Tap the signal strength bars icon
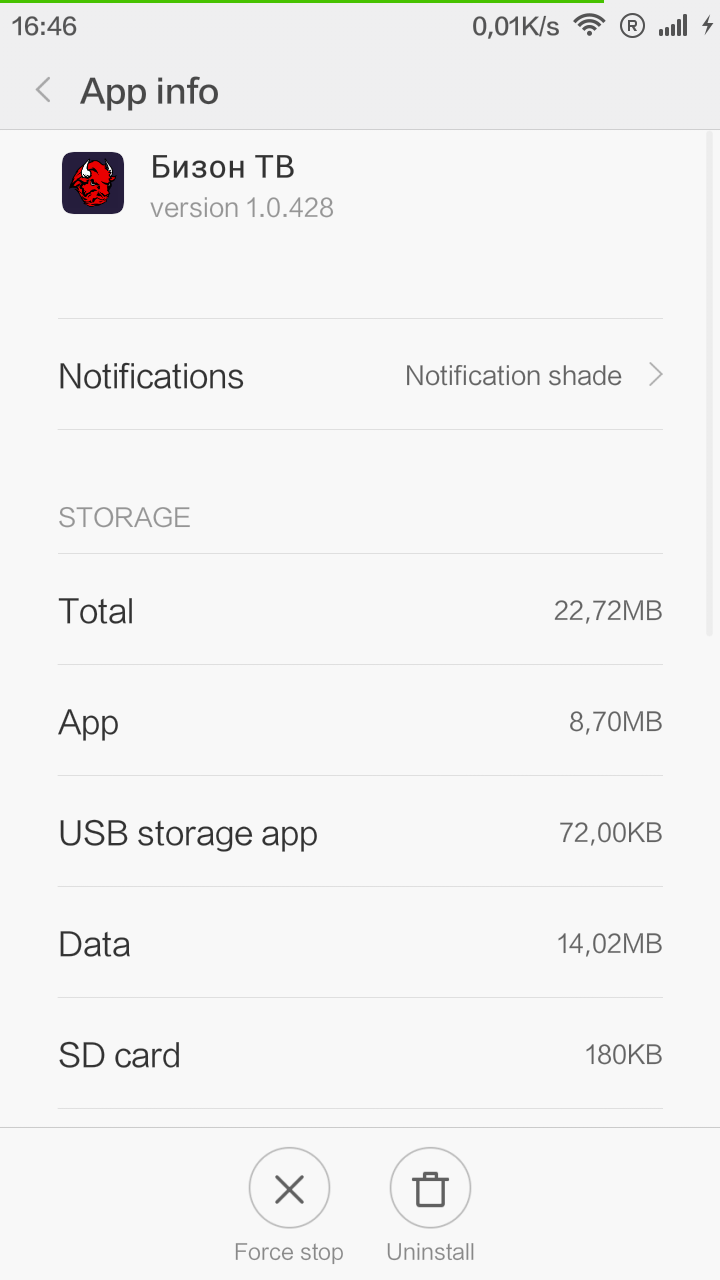The width and height of the screenshot is (720, 1280). point(673,26)
